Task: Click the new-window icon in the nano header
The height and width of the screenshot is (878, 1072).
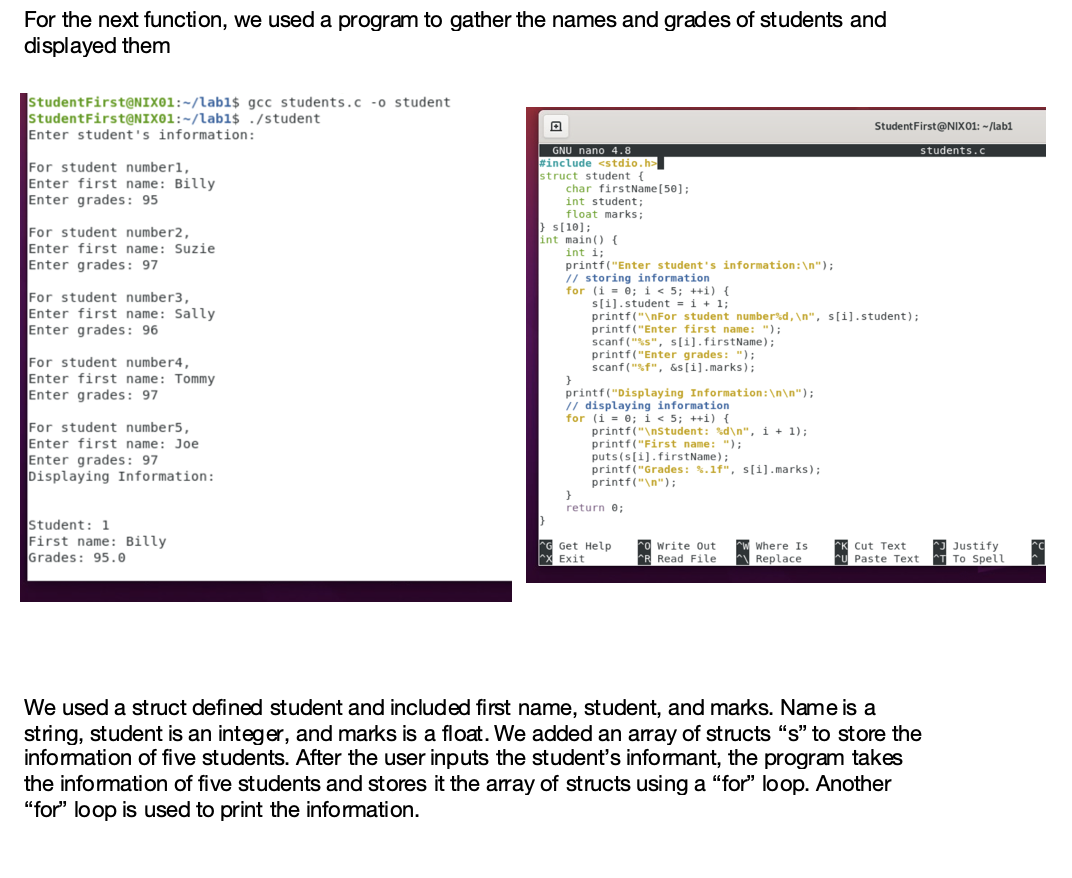Action: pyautogui.click(x=554, y=126)
